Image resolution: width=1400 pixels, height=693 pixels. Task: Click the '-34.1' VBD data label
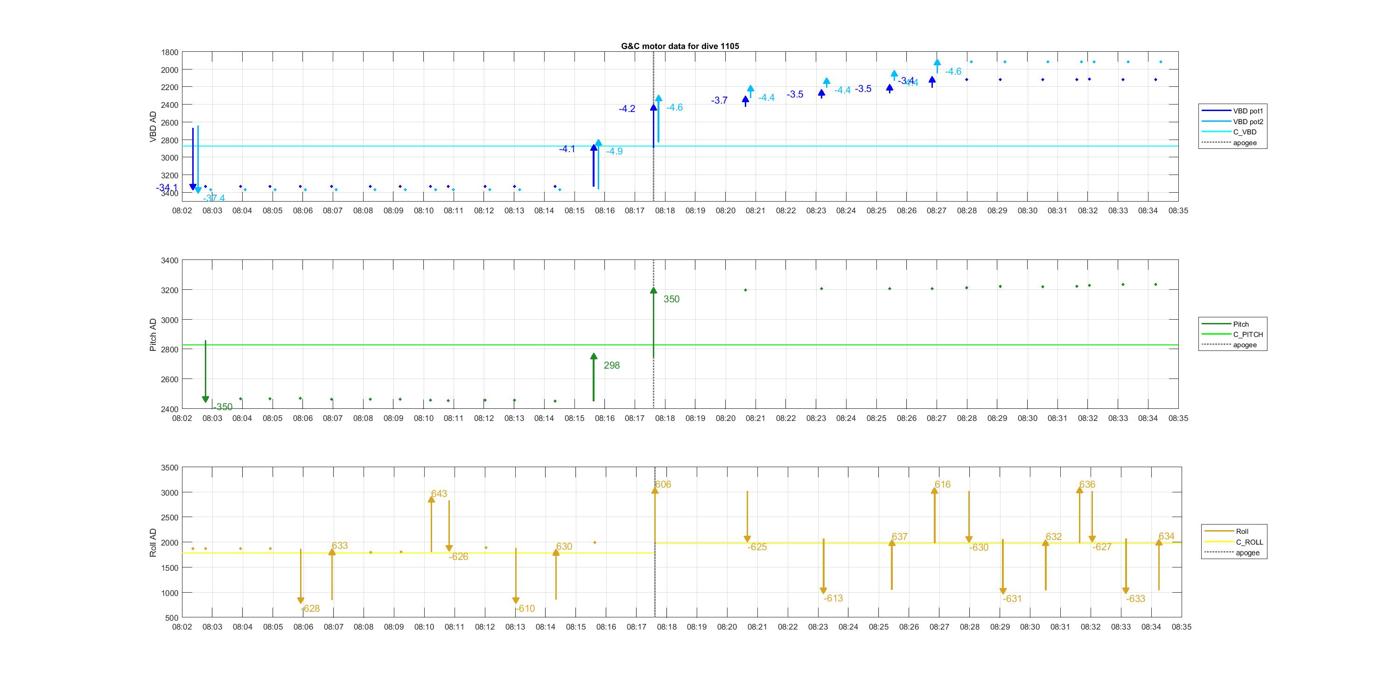(167, 188)
